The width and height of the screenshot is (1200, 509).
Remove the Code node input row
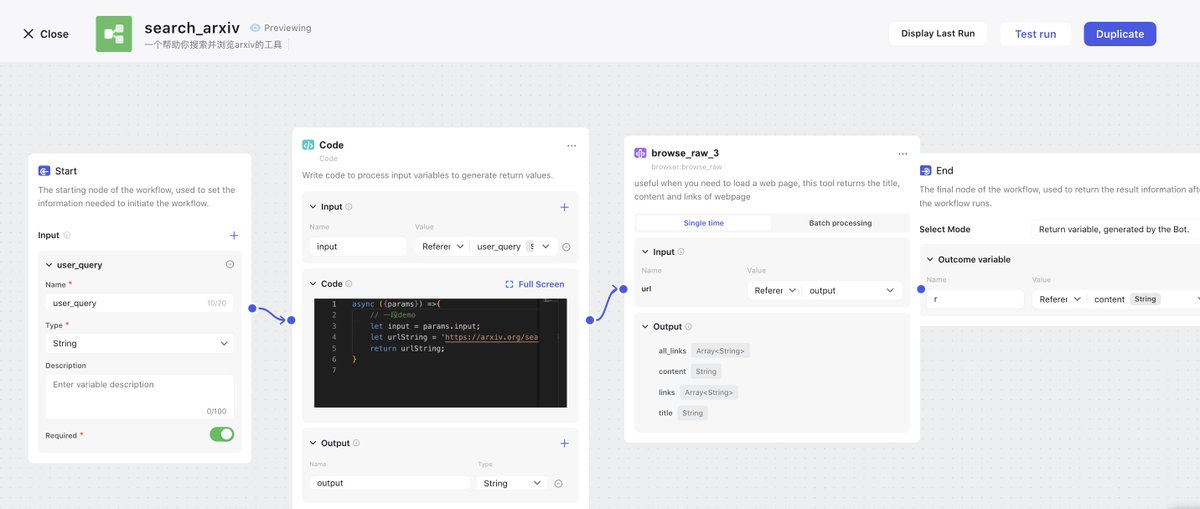click(566, 246)
